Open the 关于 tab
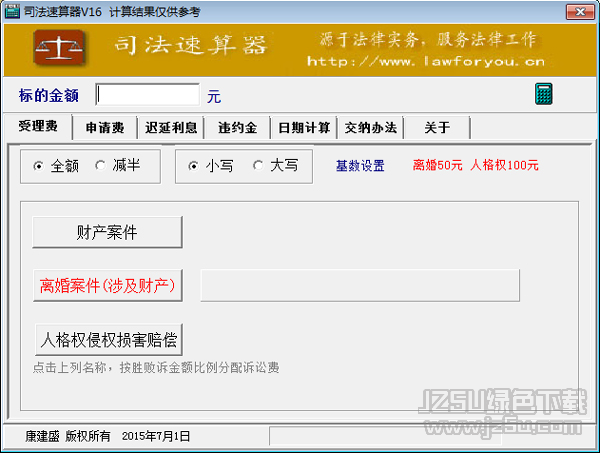The width and height of the screenshot is (600, 453). 437,128
